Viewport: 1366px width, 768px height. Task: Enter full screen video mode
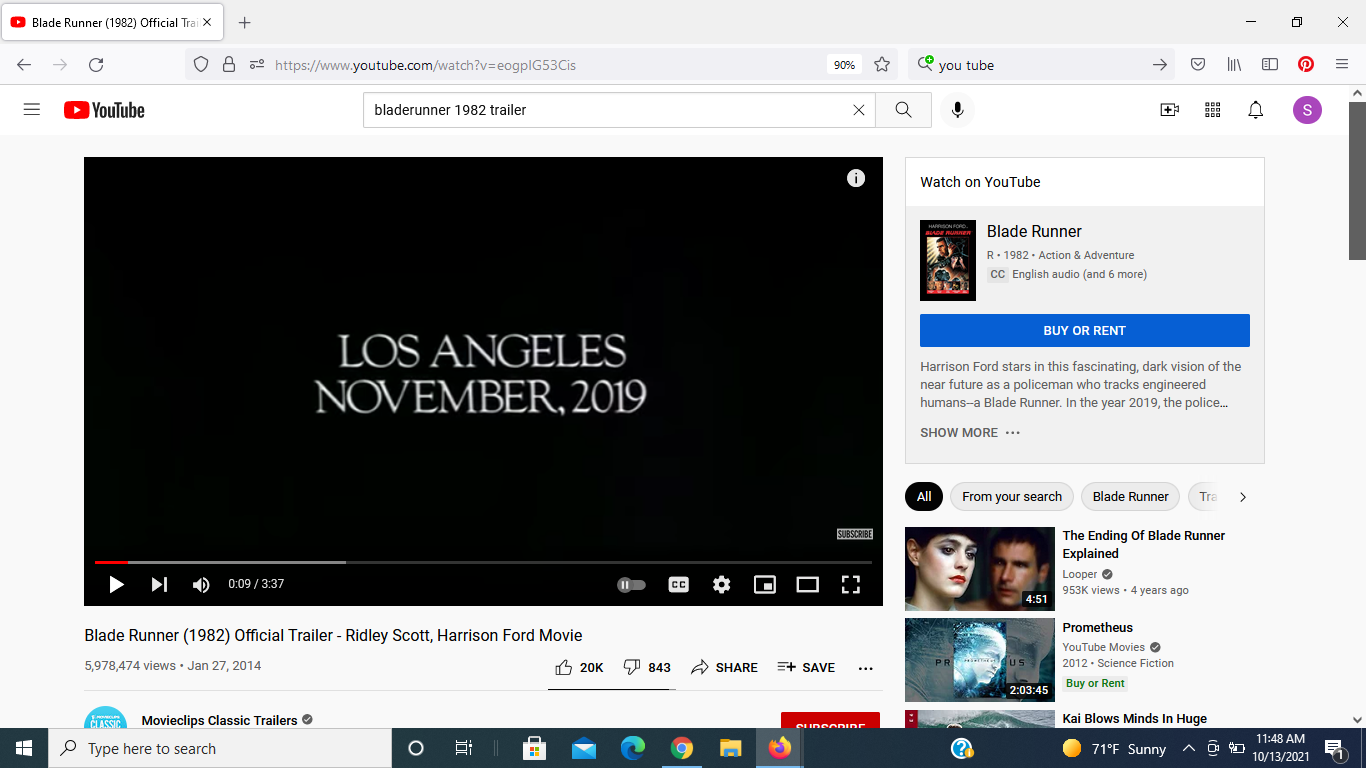851,584
